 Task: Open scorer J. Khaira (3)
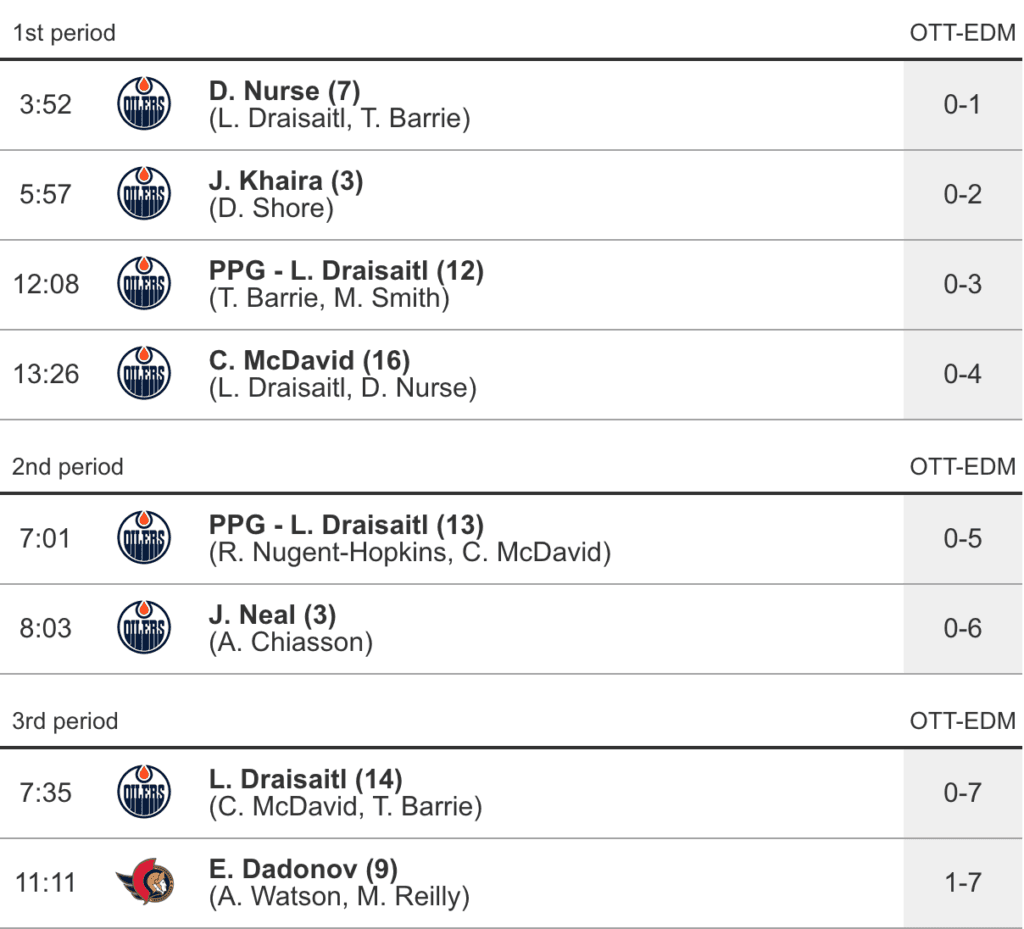[x=286, y=181]
